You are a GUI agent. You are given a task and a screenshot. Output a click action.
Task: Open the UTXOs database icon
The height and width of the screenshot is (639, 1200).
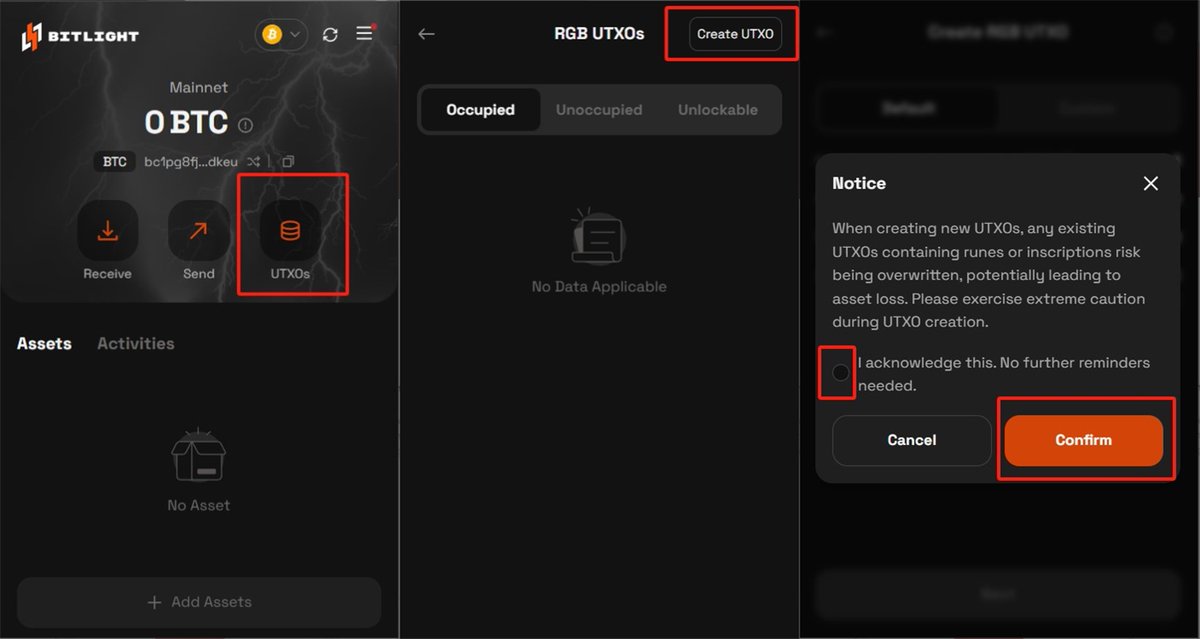290,231
